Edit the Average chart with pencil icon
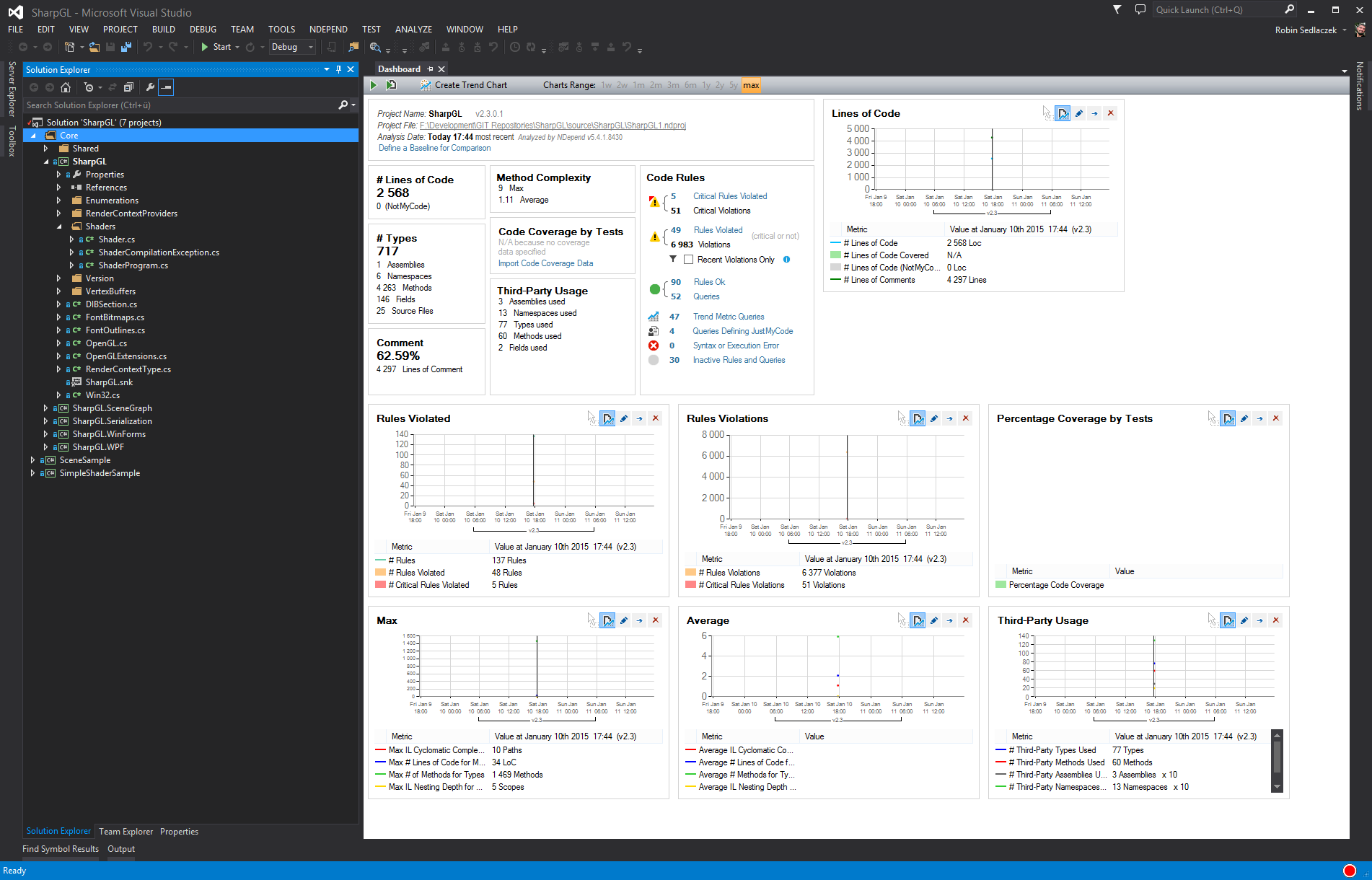The width and height of the screenshot is (1372, 880). [933, 620]
